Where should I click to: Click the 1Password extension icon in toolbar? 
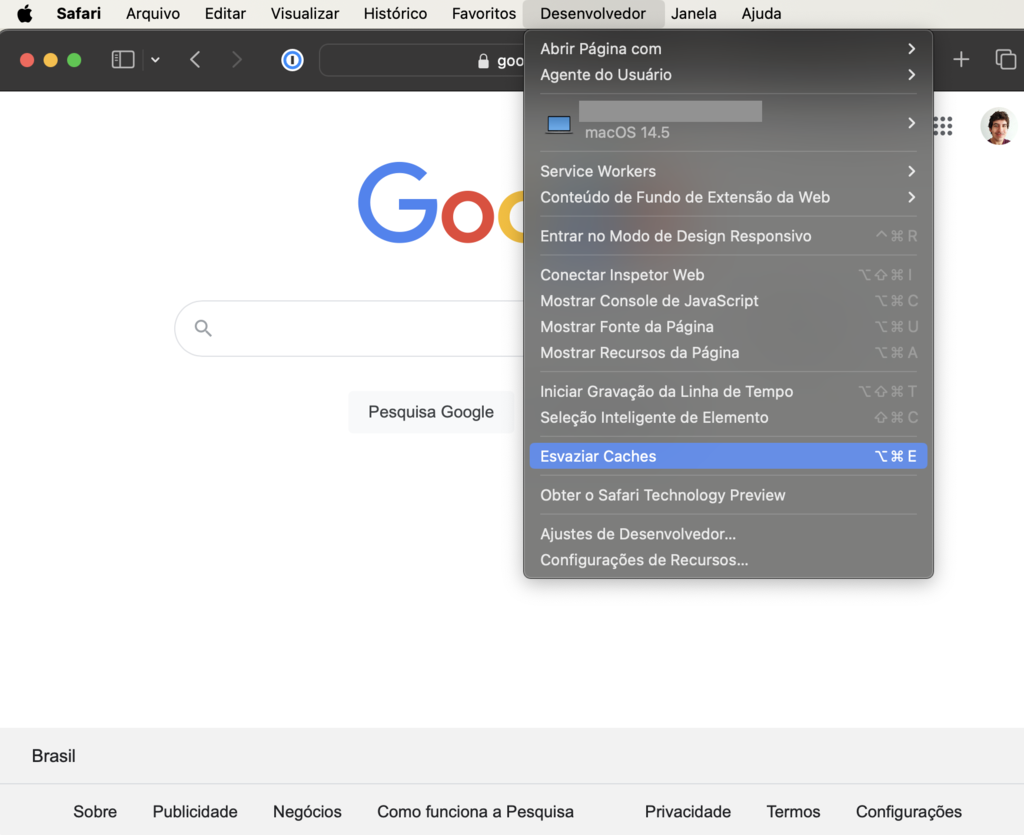point(291,60)
